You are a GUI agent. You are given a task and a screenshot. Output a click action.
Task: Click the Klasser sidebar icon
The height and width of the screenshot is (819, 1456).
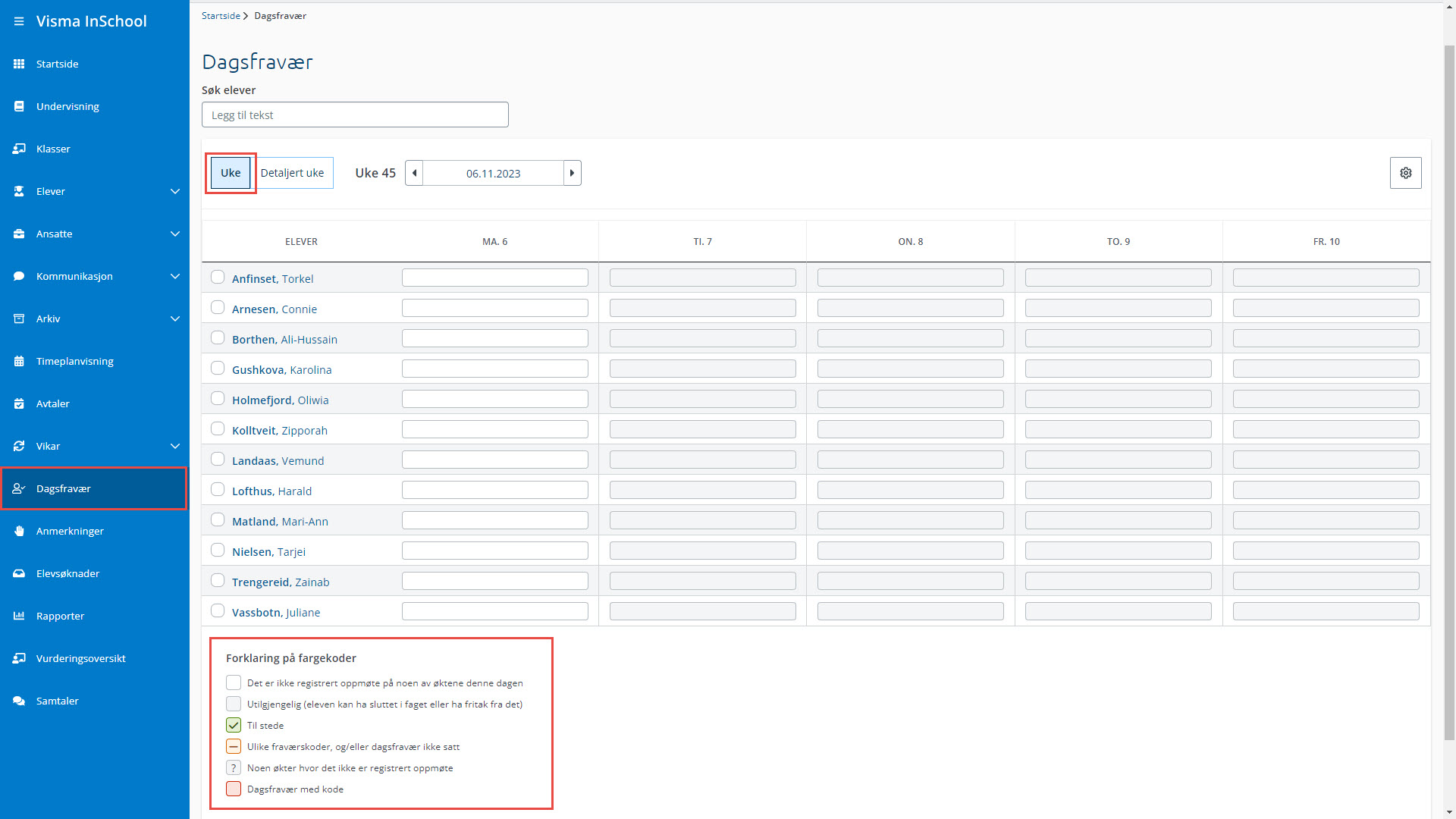click(19, 149)
